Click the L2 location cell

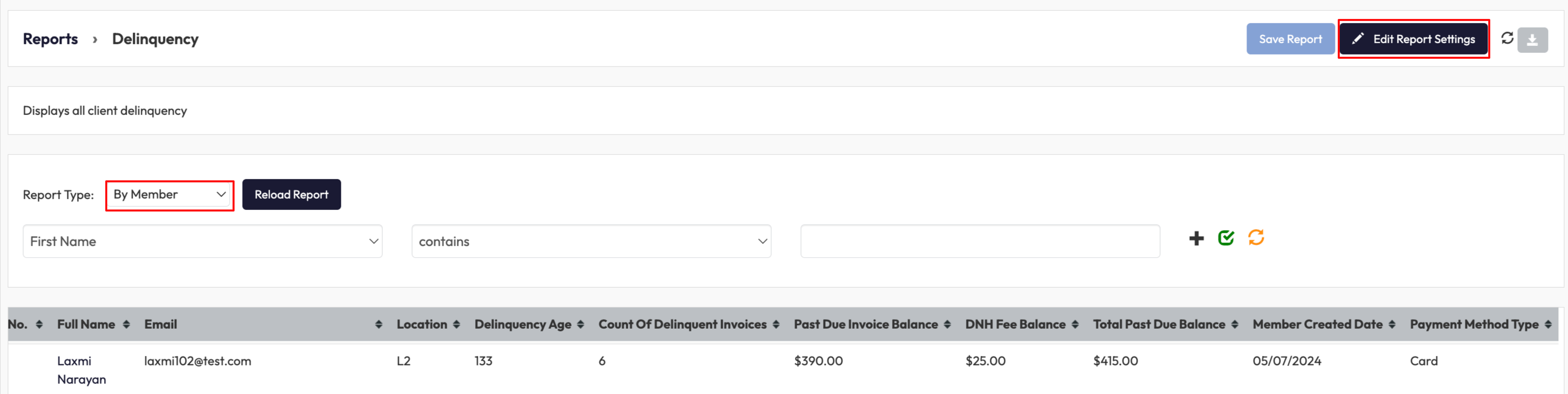tap(403, 361)
